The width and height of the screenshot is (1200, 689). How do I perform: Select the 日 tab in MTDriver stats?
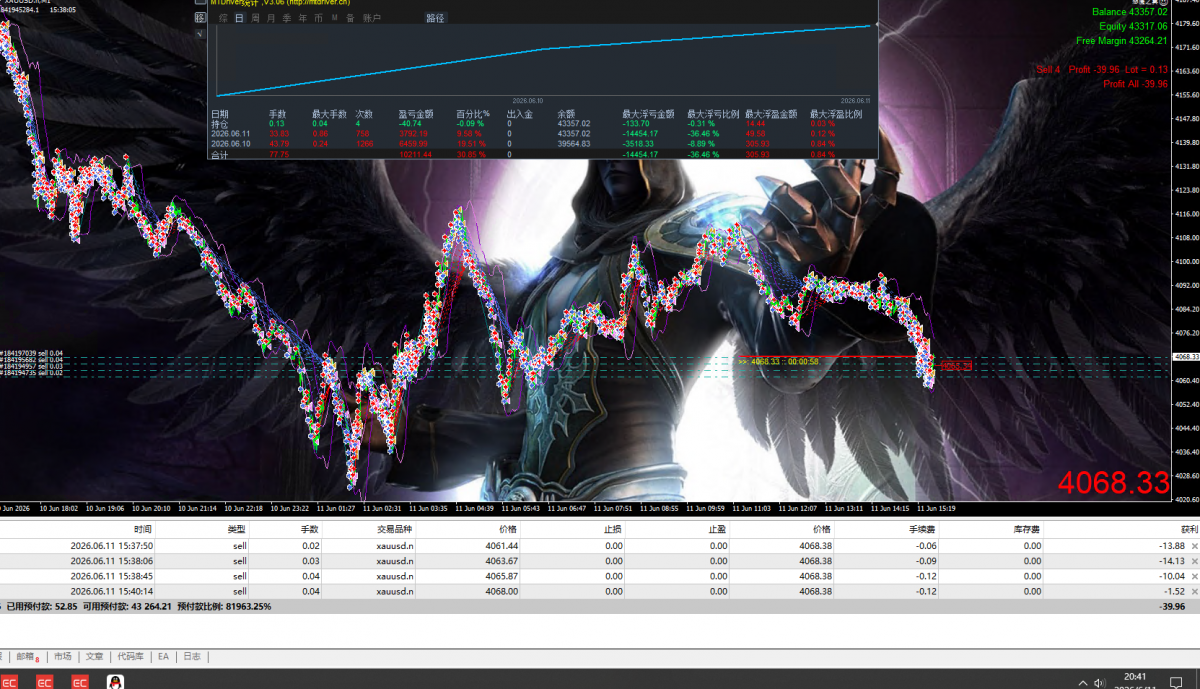click(x=239, y=18)
